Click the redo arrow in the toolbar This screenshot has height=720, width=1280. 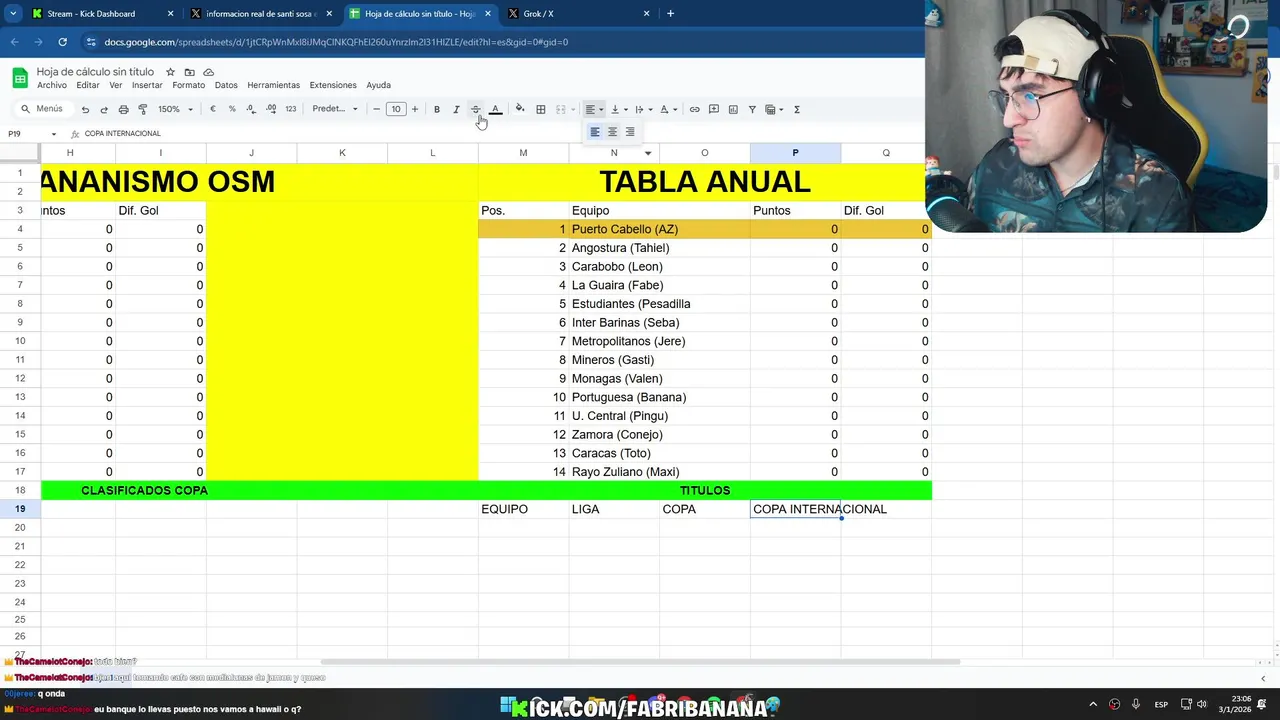[x=104, y=109]
